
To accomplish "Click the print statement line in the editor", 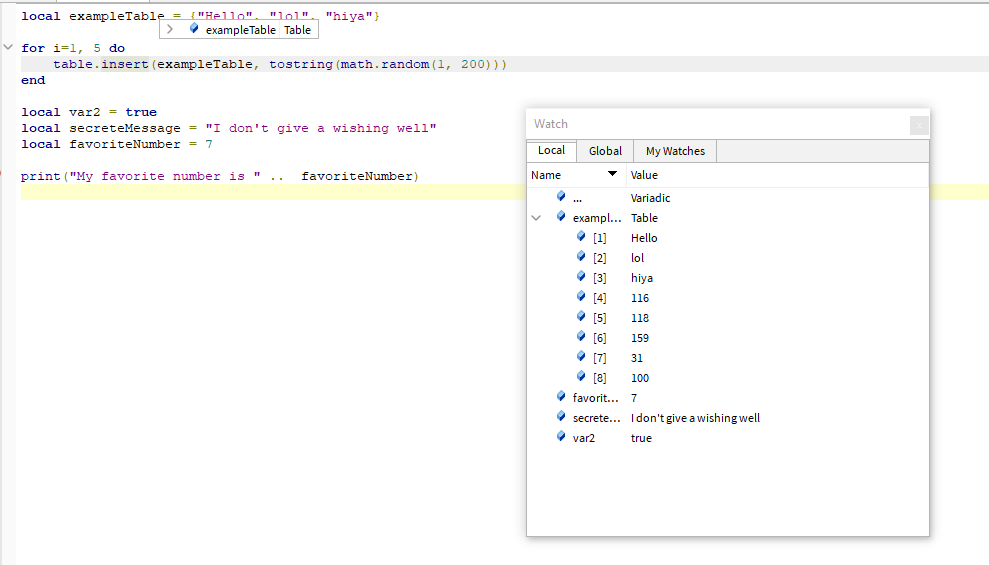I will click(220, 176).
